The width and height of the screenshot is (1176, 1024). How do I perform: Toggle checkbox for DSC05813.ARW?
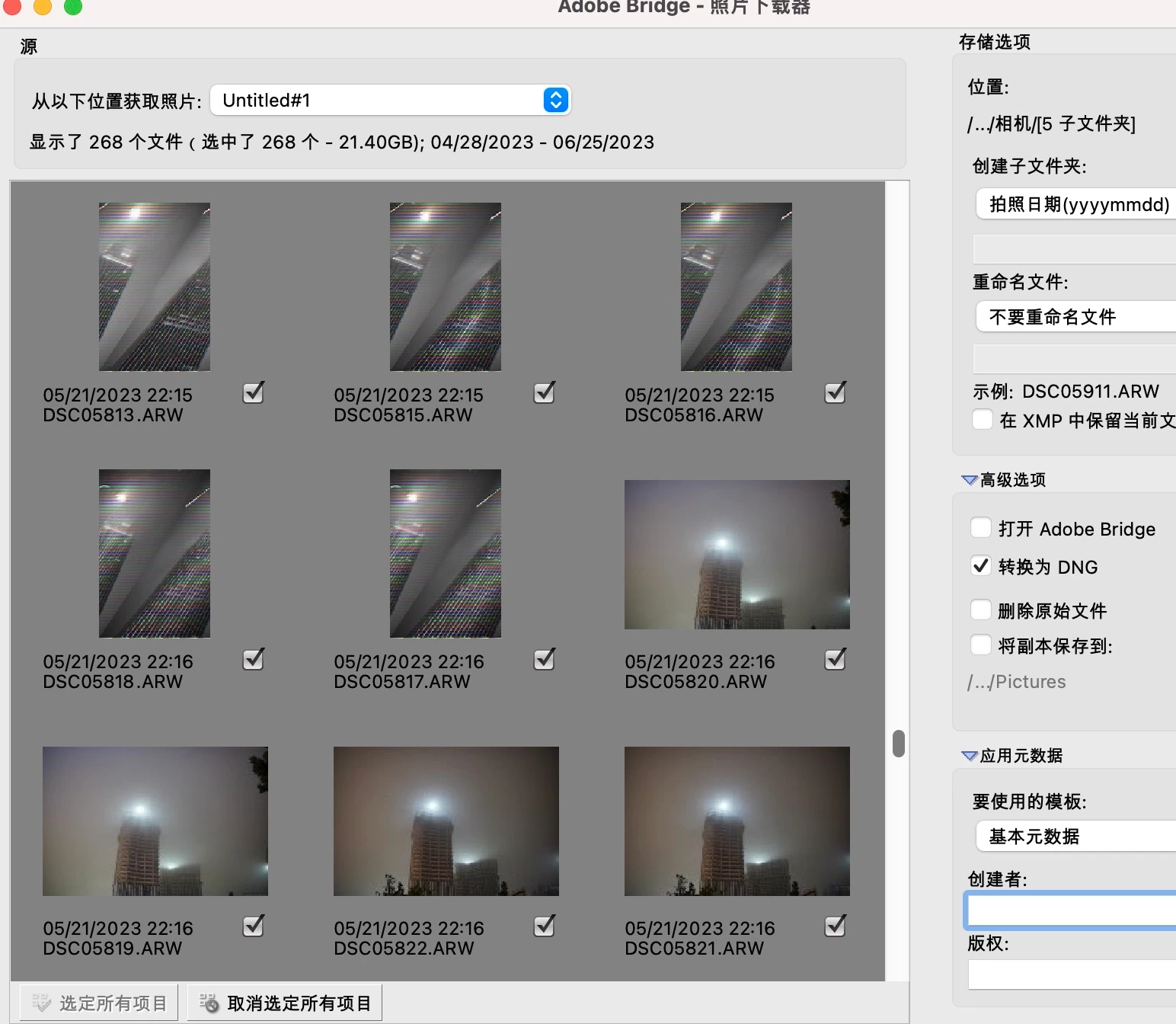pyautogui.click(x=253, y=392)
